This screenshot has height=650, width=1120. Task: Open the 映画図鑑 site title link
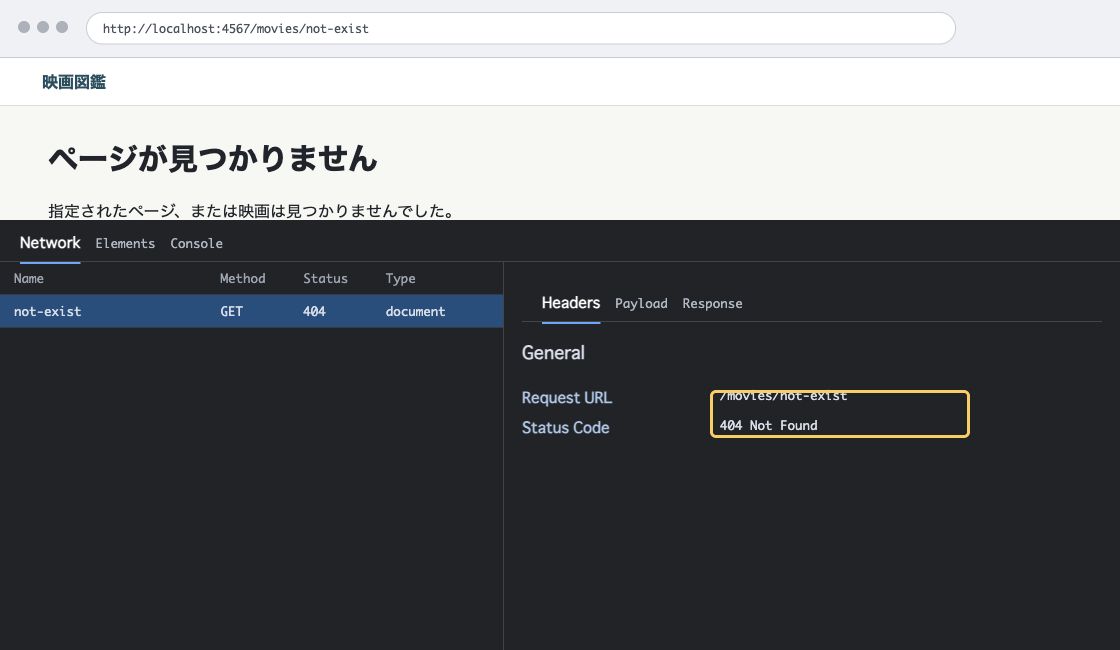click(x=74, y=82)
